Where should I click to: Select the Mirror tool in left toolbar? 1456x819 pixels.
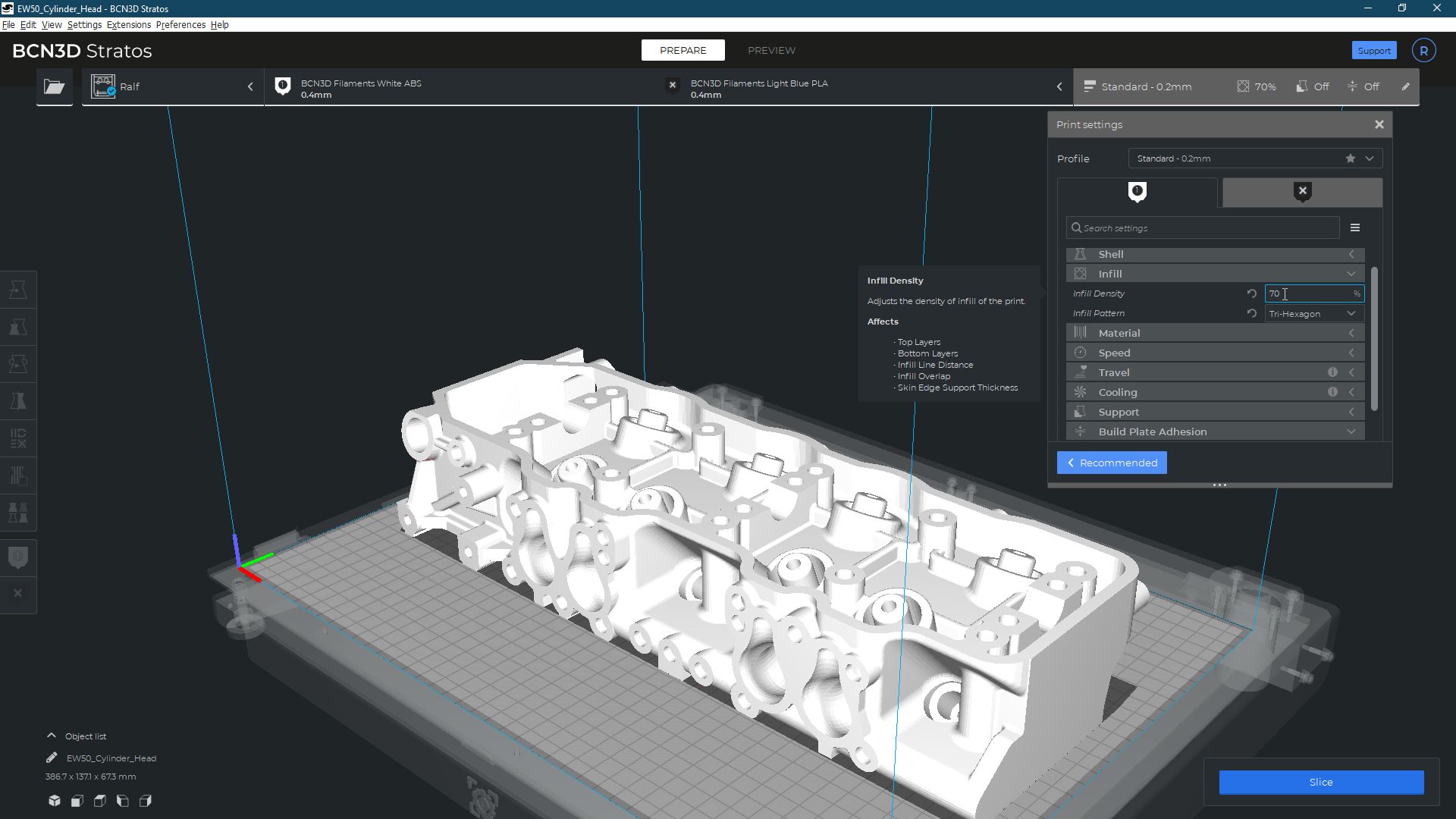tap(18, 401)
